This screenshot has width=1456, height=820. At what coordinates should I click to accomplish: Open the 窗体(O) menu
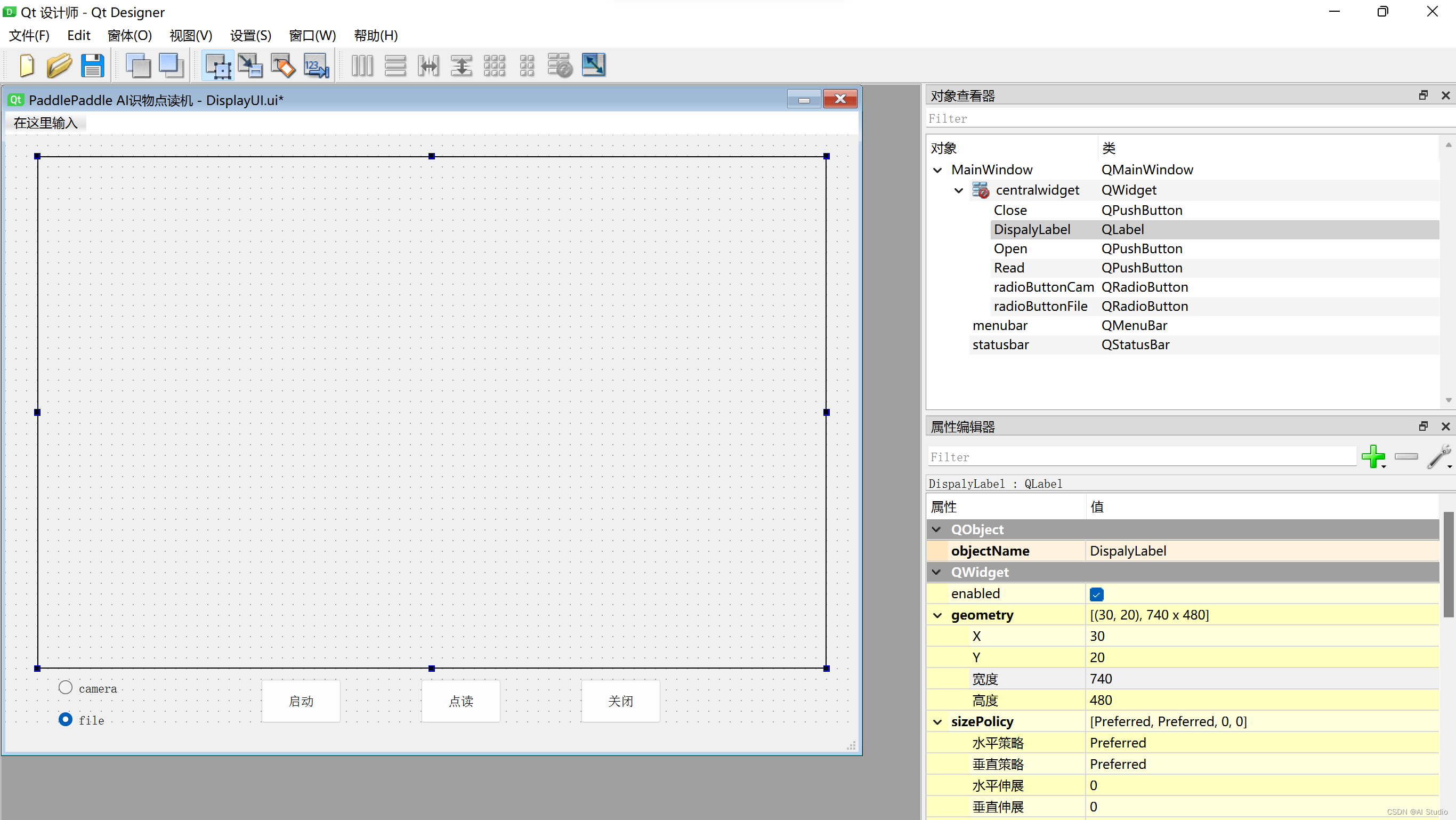pos(130,36)
